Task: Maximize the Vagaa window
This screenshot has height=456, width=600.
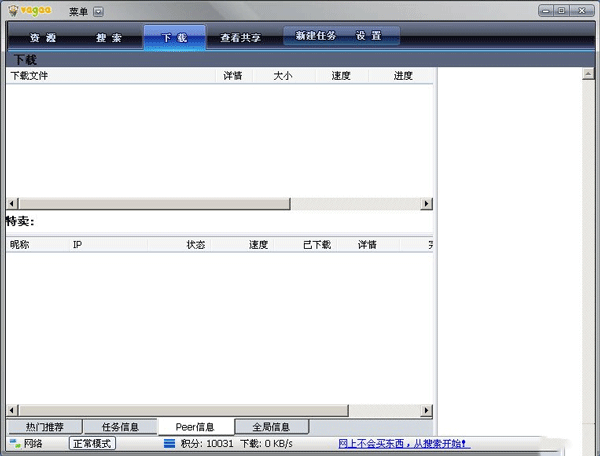Action: pyautogui.click(x=562, y=11)
